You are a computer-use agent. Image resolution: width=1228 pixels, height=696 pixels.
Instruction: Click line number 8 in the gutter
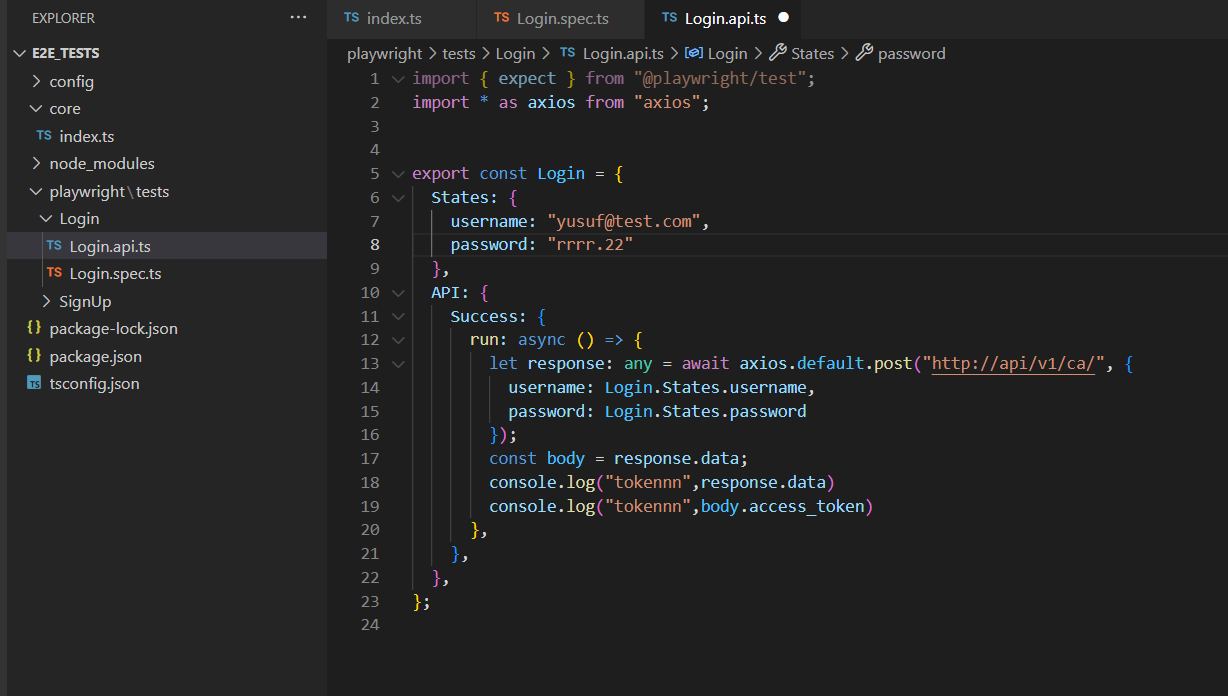[375, 244]
